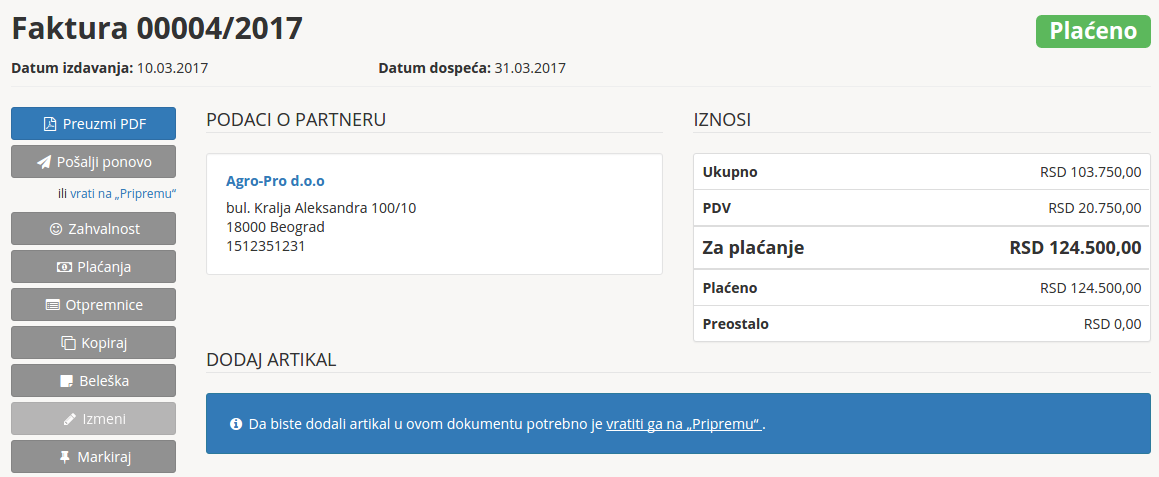Screen dimensions: 1159x477
Task: Click the smiley icon beside Zahvalnost
Action: click(55, 229)
